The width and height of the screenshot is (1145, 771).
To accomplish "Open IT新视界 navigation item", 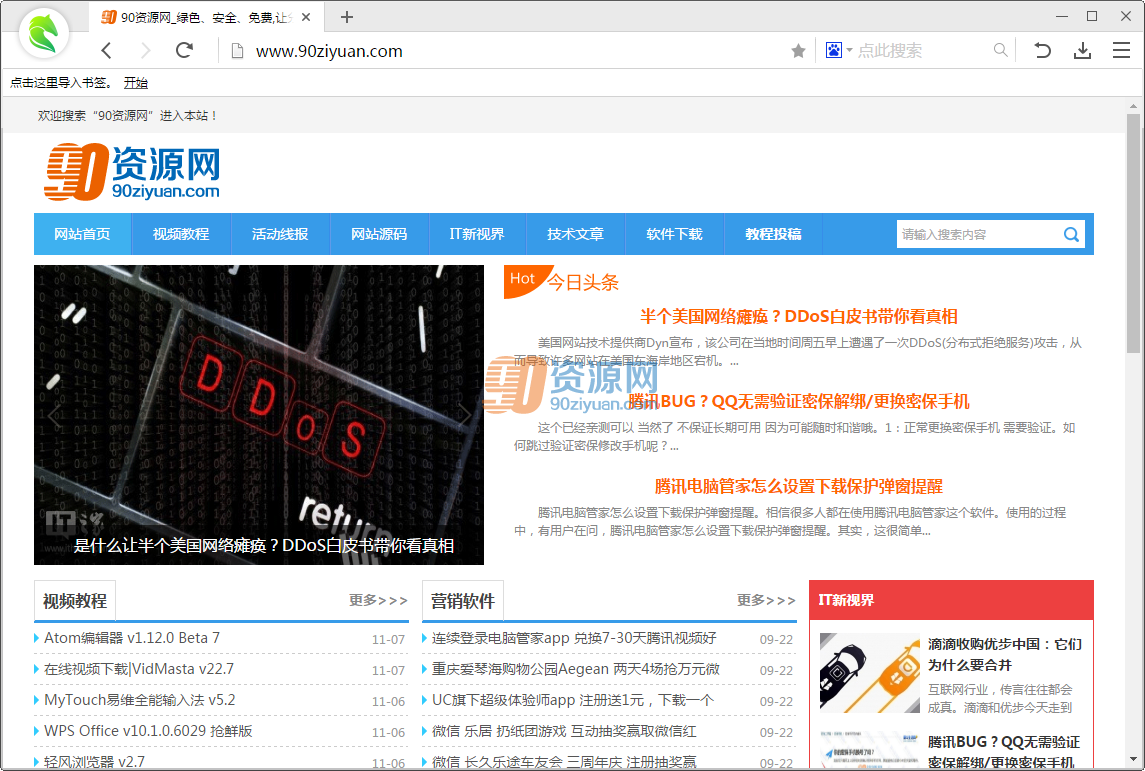I will (477, 234).
